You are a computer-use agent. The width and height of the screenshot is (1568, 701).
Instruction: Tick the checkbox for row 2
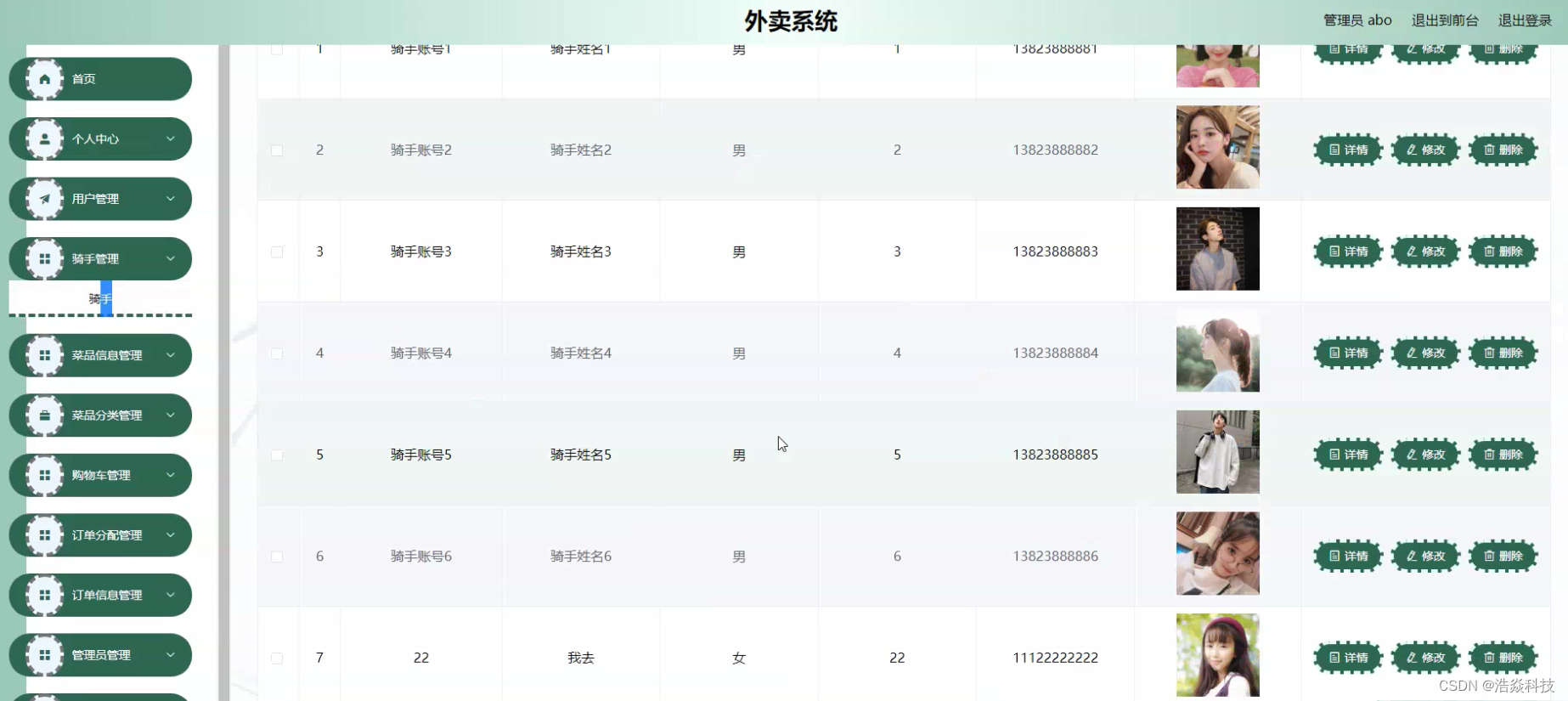tap(277, 150)
